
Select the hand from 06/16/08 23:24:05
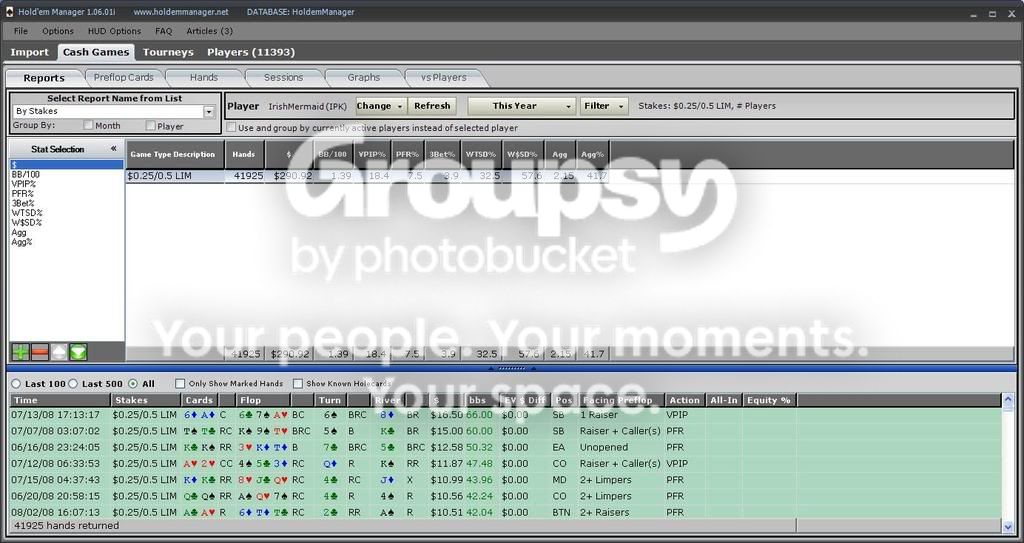click(x=506, y=447)
